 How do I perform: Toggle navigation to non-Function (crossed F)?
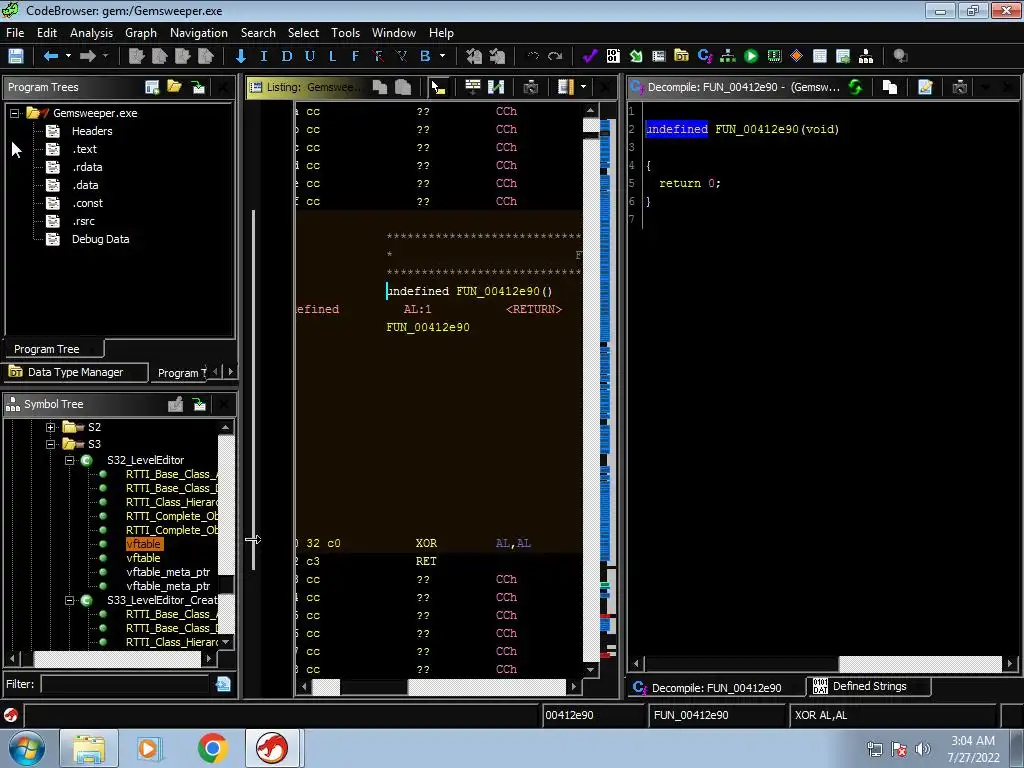pyautogui.click(x=378, y=56)
